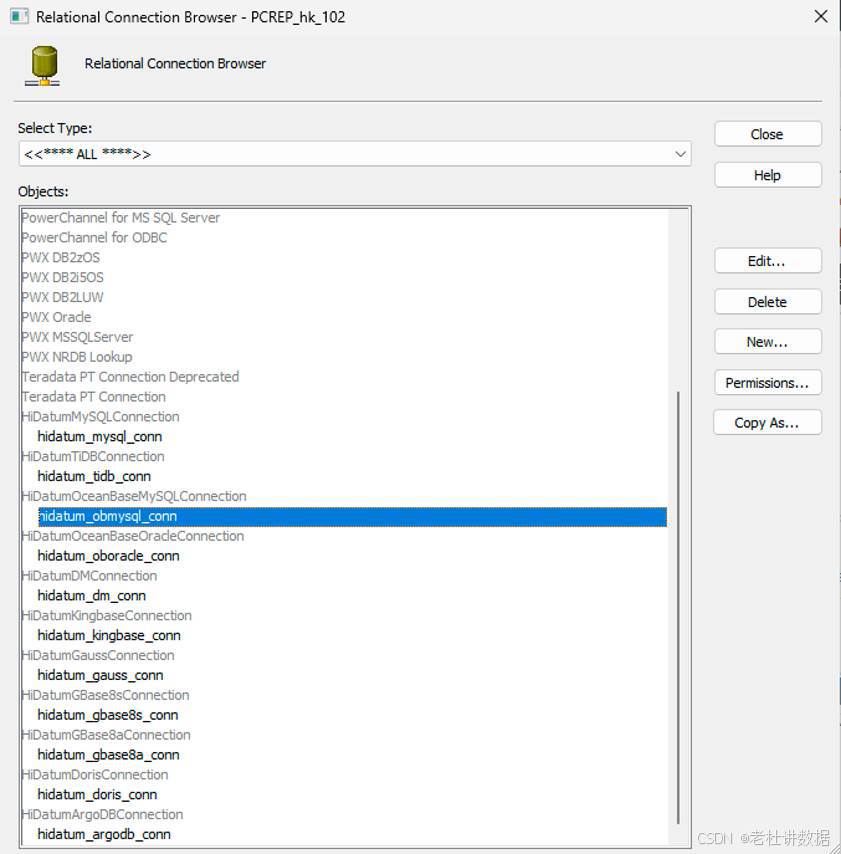Click the Edit... button
Viewport: 841px width, 854px height.
(x=767, y=261)
